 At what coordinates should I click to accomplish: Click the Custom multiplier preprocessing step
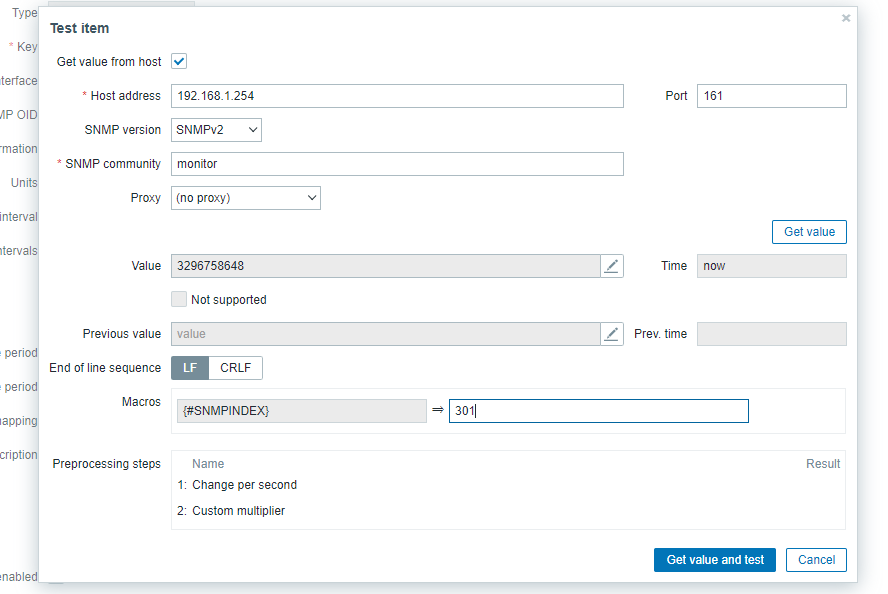238,511
